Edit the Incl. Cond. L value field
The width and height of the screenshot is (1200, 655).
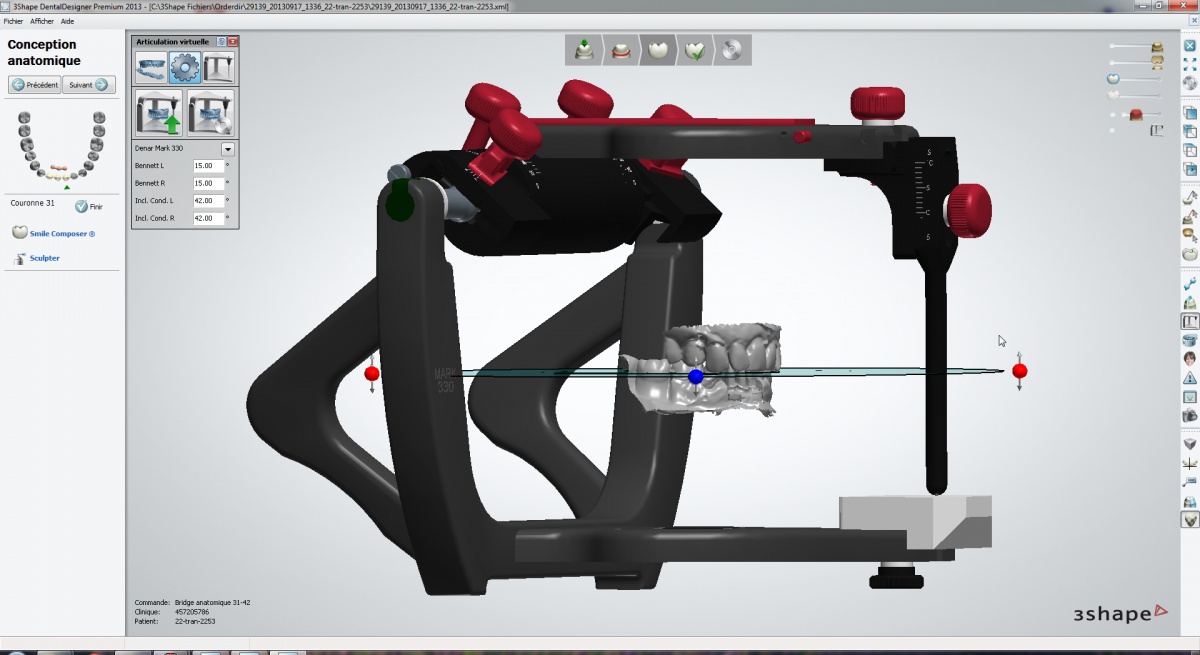pos(208,201)
